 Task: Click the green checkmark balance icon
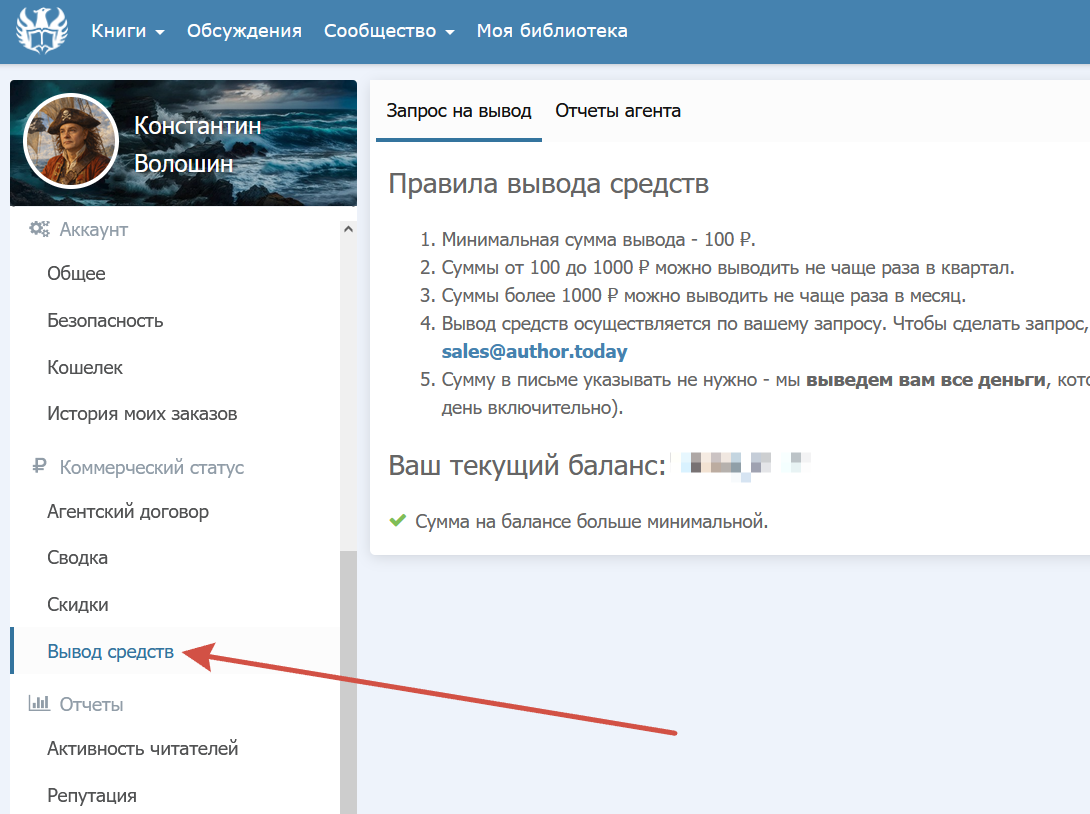point(397,521)
